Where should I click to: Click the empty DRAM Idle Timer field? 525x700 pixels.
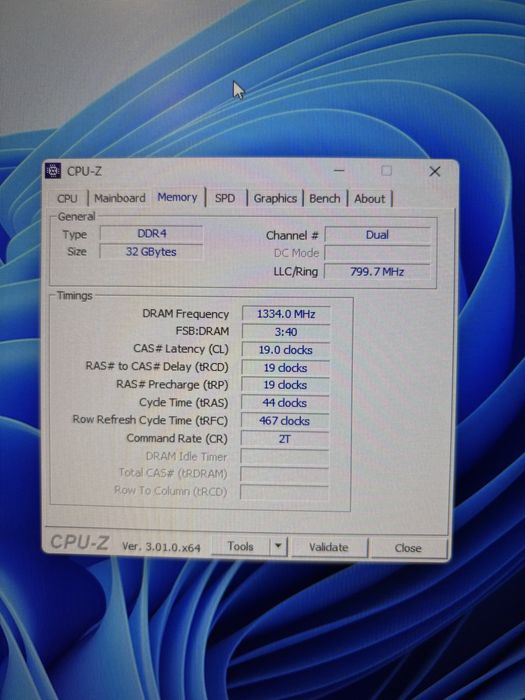point(284,457)
